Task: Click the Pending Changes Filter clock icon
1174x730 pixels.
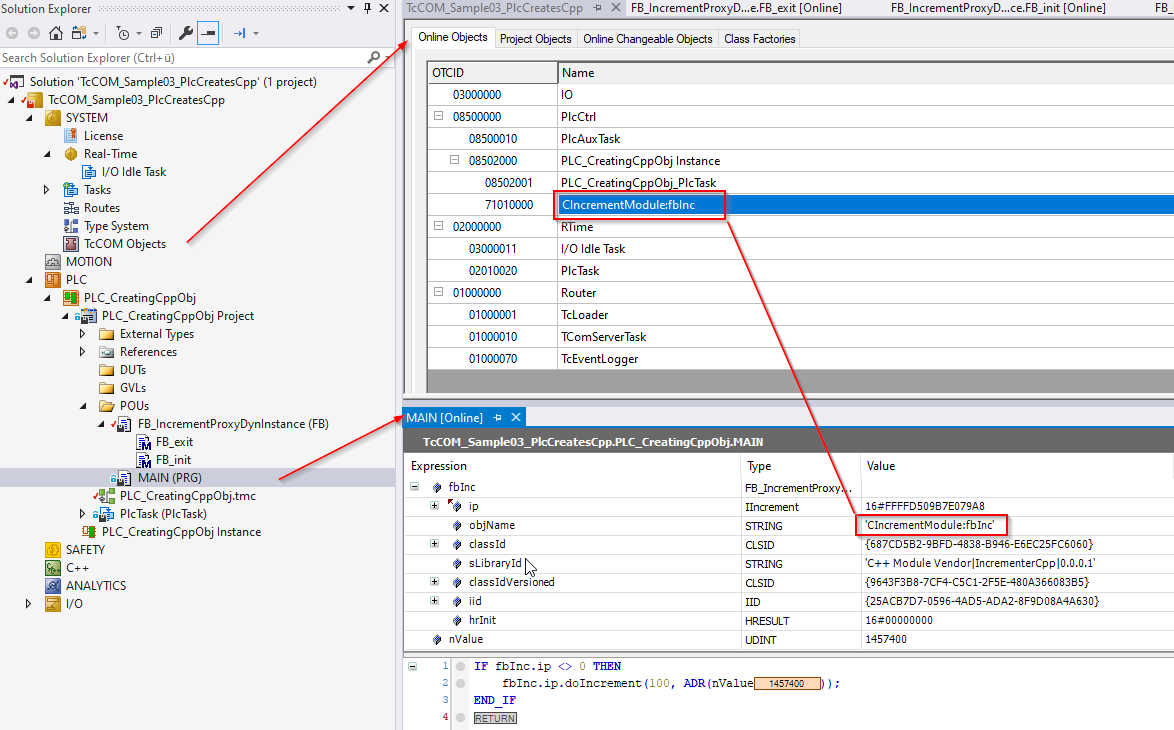Action: pos(124,33)
